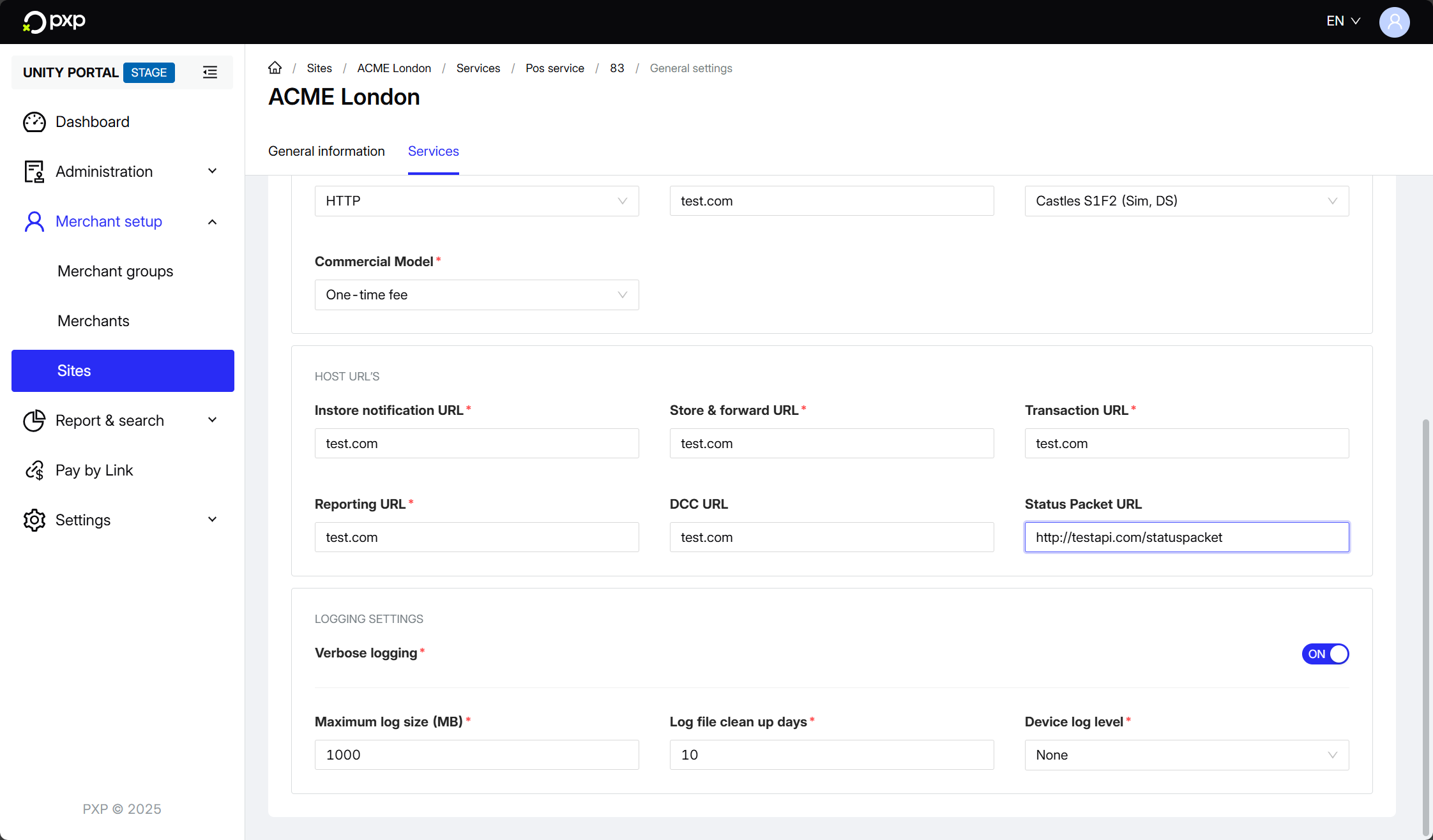Click the PXP logo
1433x840 pixels.
pos(54,21)
